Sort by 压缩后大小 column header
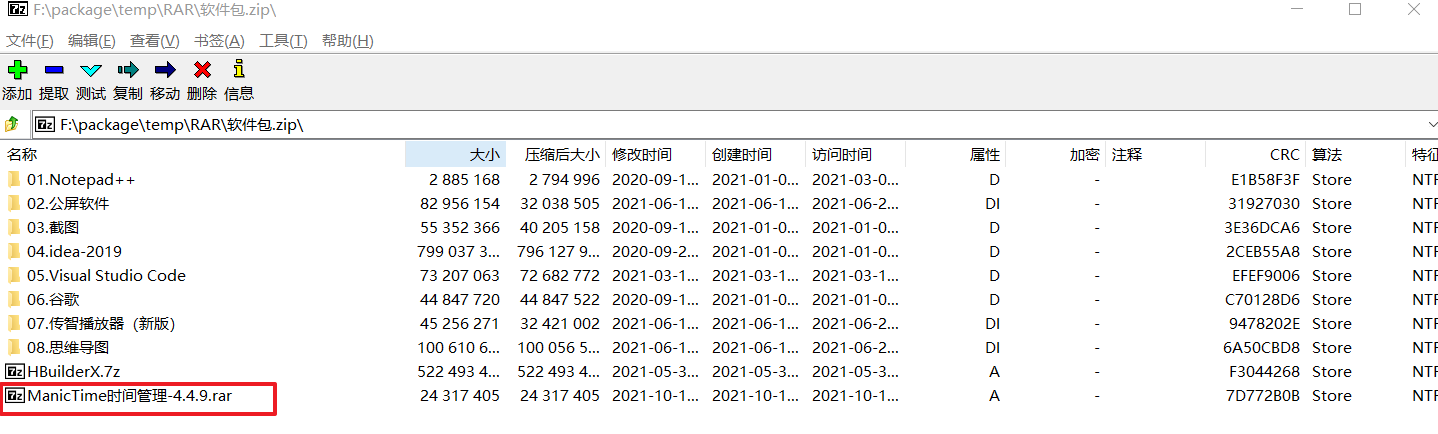Viewport: 1438px width, 434px height. pos(563,155)
